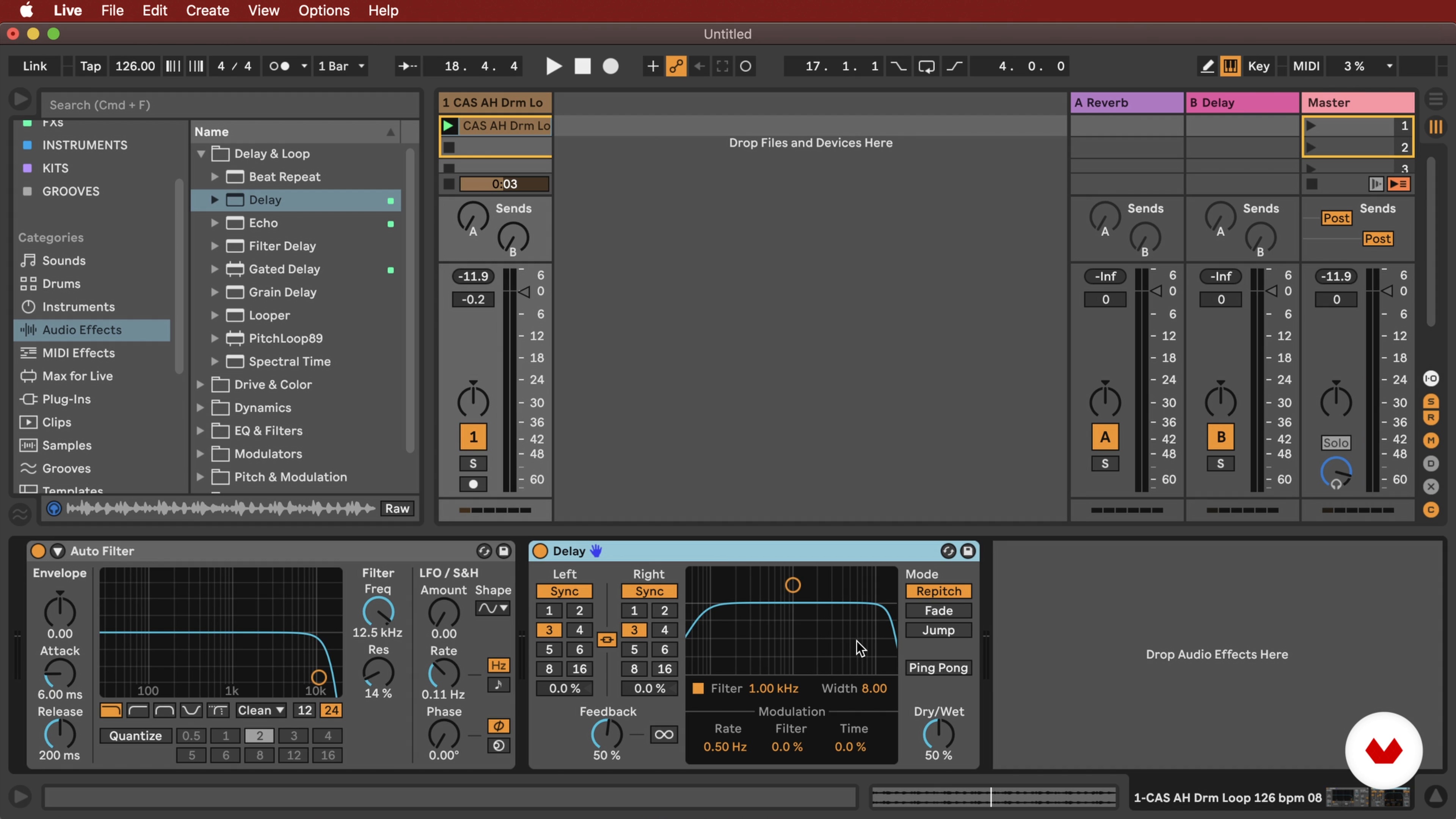1456x819 pixels.
Task: Click the Tap tempo button
Action: pyautogui.click(x=91, y=66)
